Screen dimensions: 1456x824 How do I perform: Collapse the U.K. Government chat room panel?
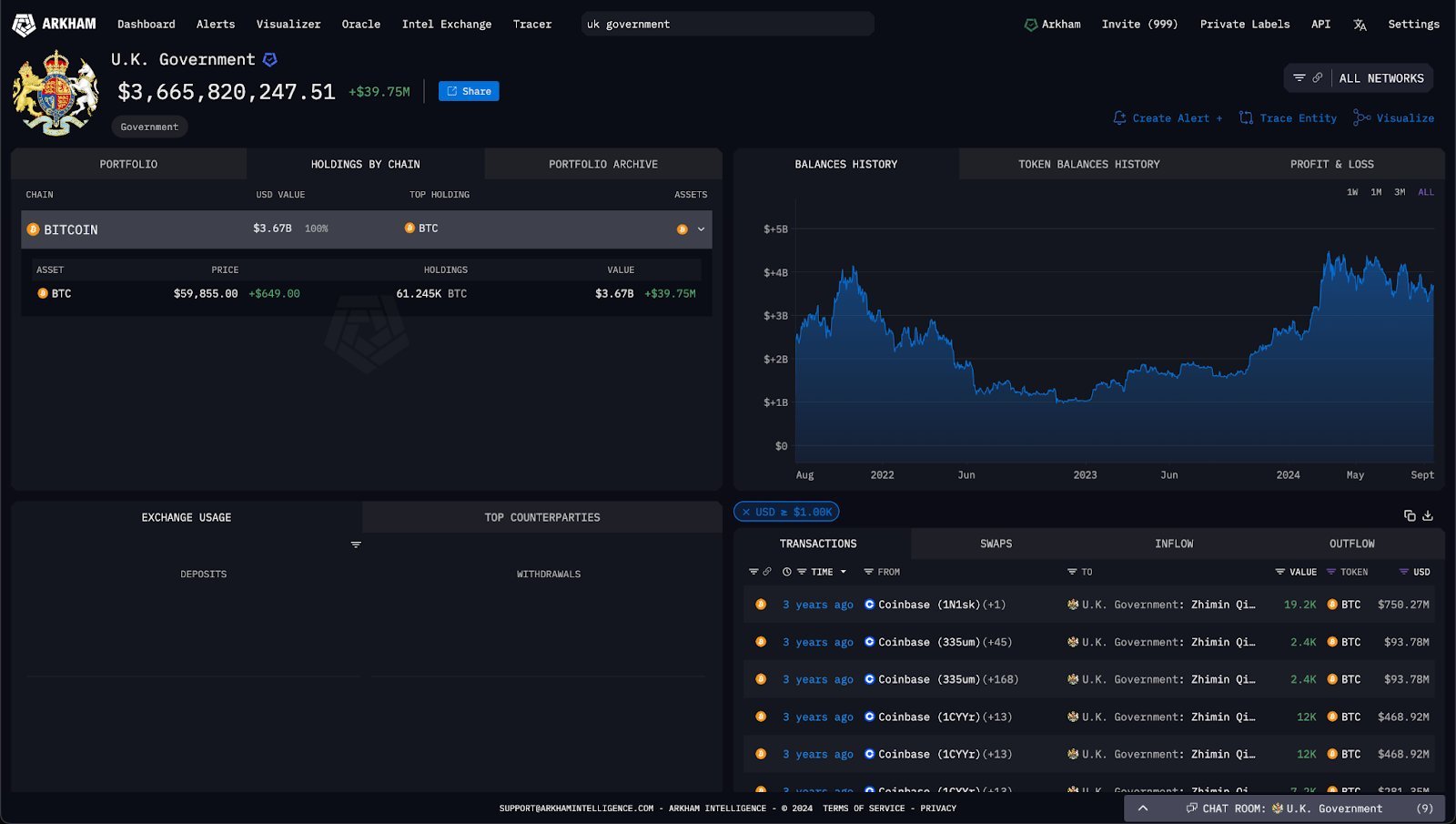1143,808
